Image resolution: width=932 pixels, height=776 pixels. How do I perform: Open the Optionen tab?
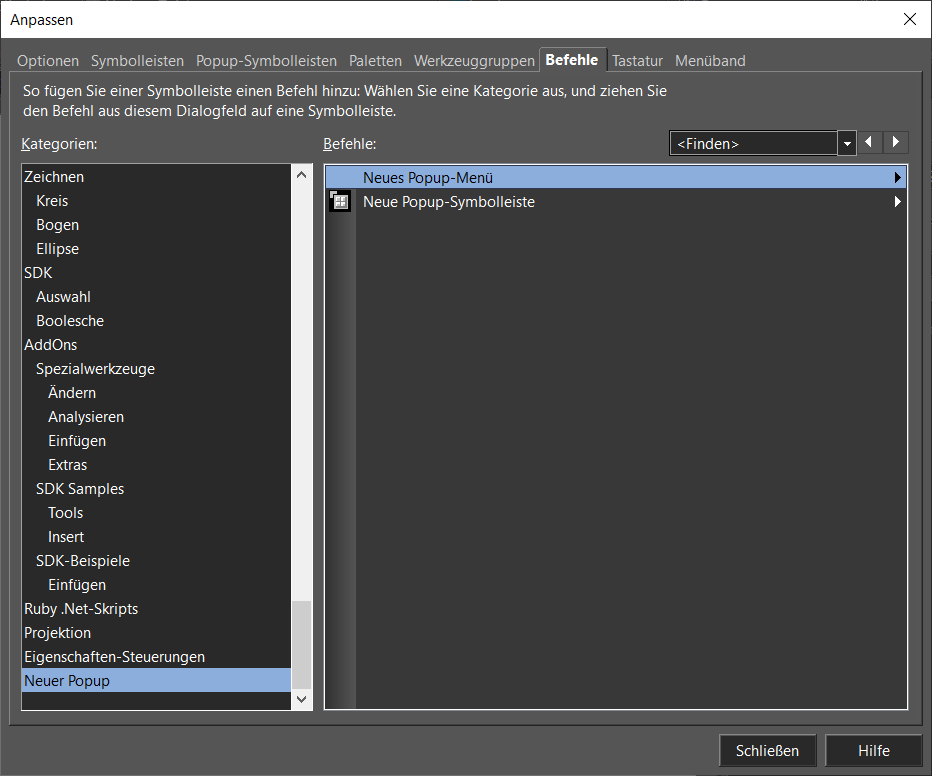[x=48, y=61]
